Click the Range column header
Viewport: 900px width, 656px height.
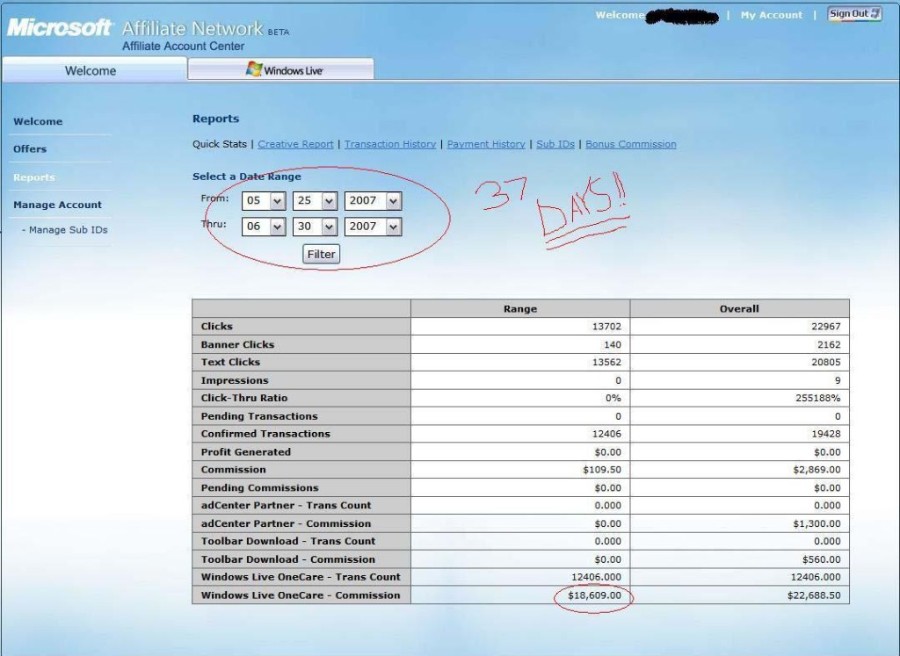point(520,309)
